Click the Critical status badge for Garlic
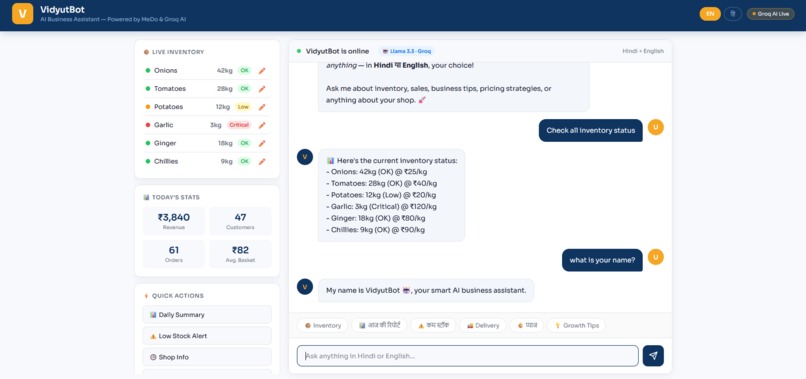The height and width of the screenshot is (379, 806). point(239,125)
